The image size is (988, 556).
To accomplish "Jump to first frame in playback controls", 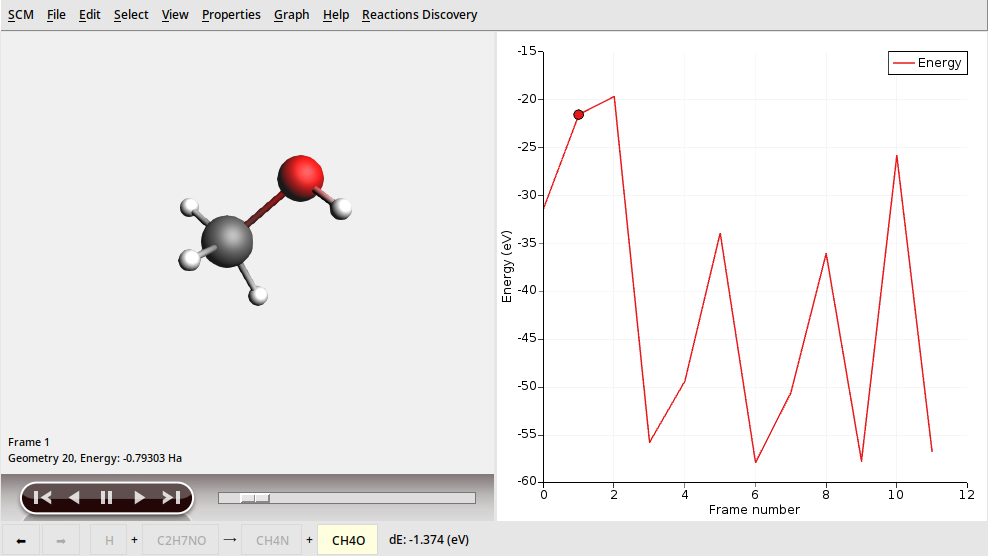I will (42, 497).
